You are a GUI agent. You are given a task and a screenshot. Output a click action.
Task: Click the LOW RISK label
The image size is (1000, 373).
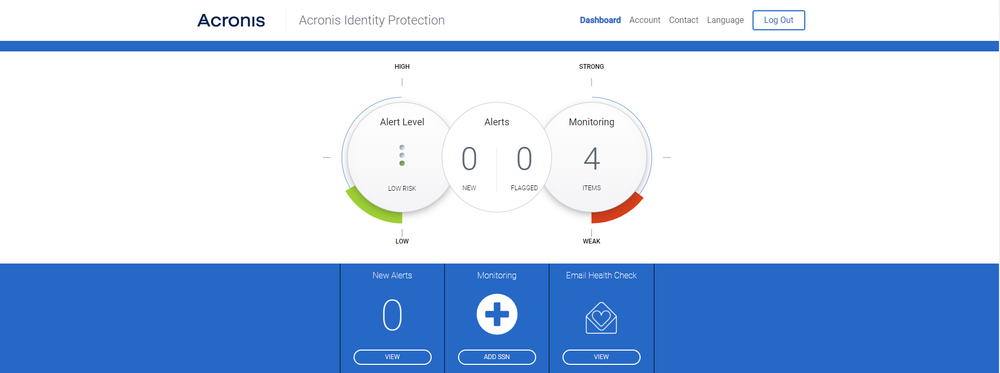(402, 189)
